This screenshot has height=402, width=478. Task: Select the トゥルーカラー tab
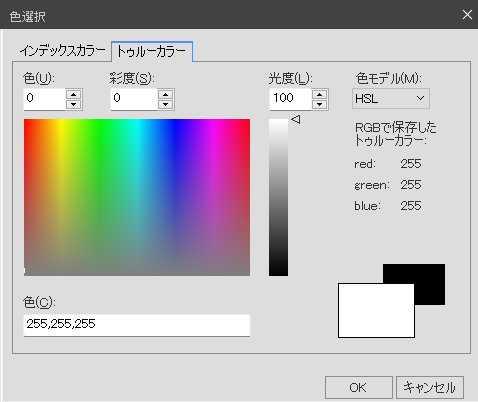tap(152, 52)
